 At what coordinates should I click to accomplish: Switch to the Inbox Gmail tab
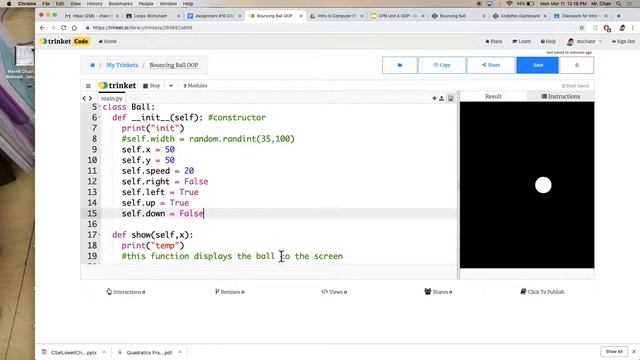tap(91, 16)
